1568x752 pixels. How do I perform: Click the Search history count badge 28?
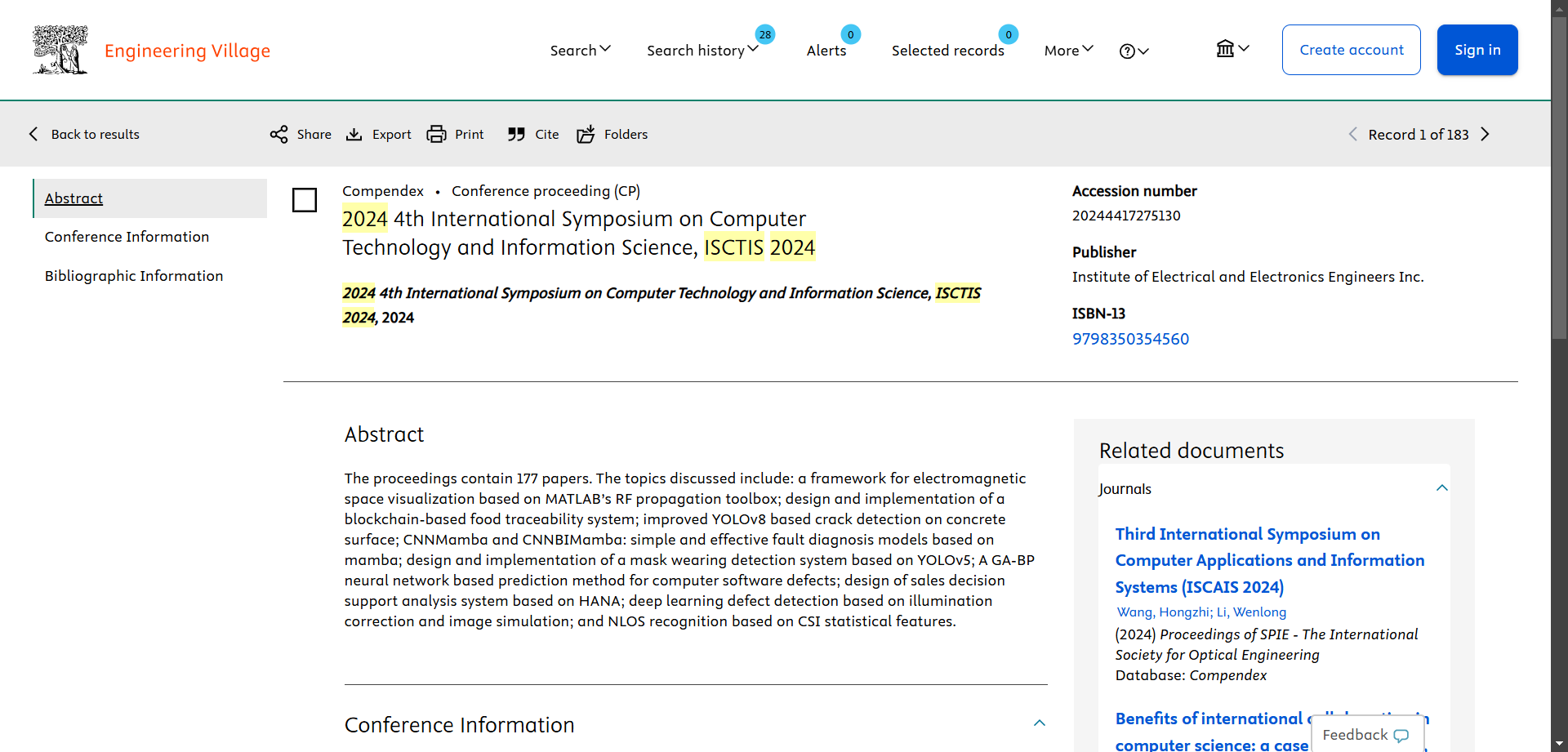pyautogui.click(x=764, y=34)
